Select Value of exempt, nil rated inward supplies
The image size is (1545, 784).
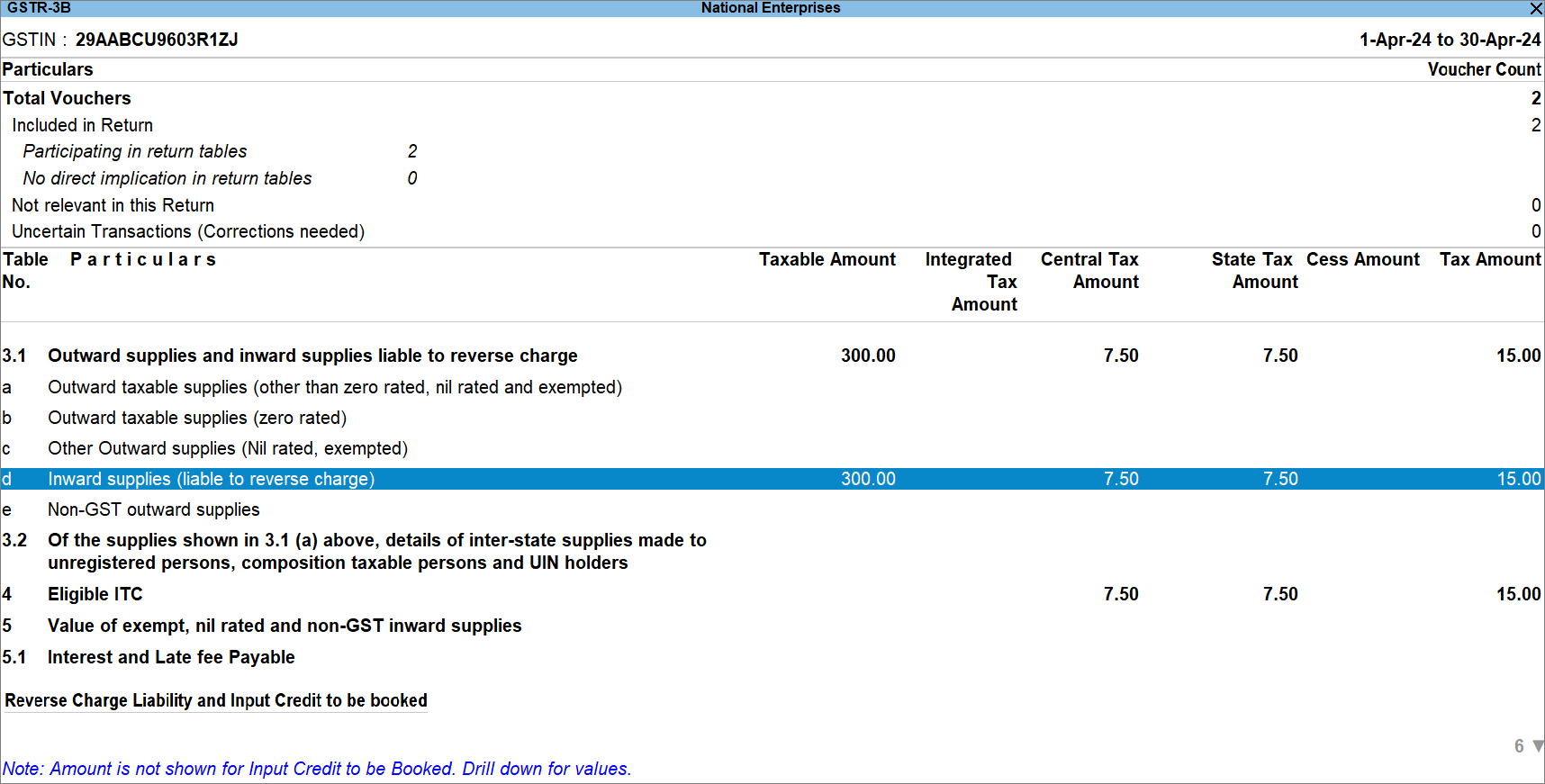285,626
